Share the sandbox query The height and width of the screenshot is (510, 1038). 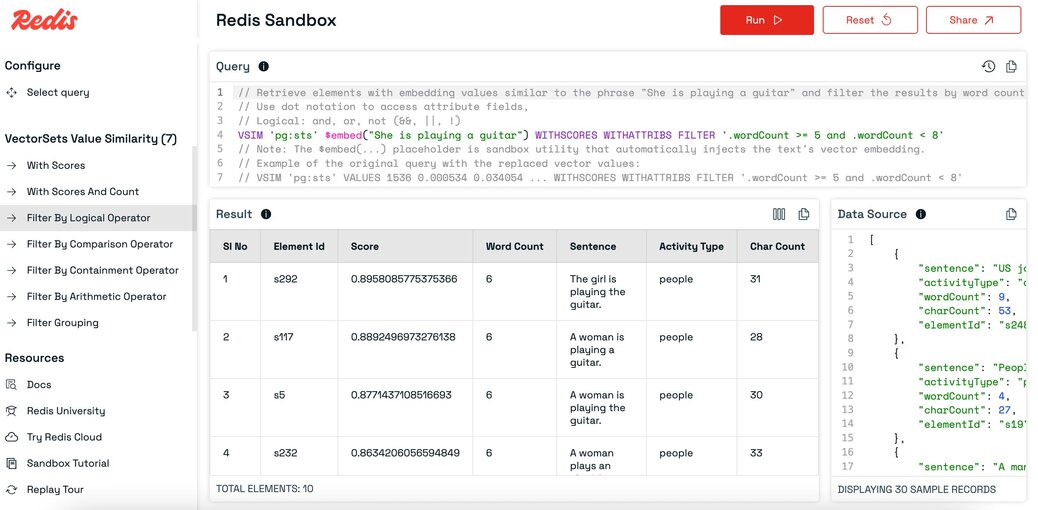pos(973,20)
